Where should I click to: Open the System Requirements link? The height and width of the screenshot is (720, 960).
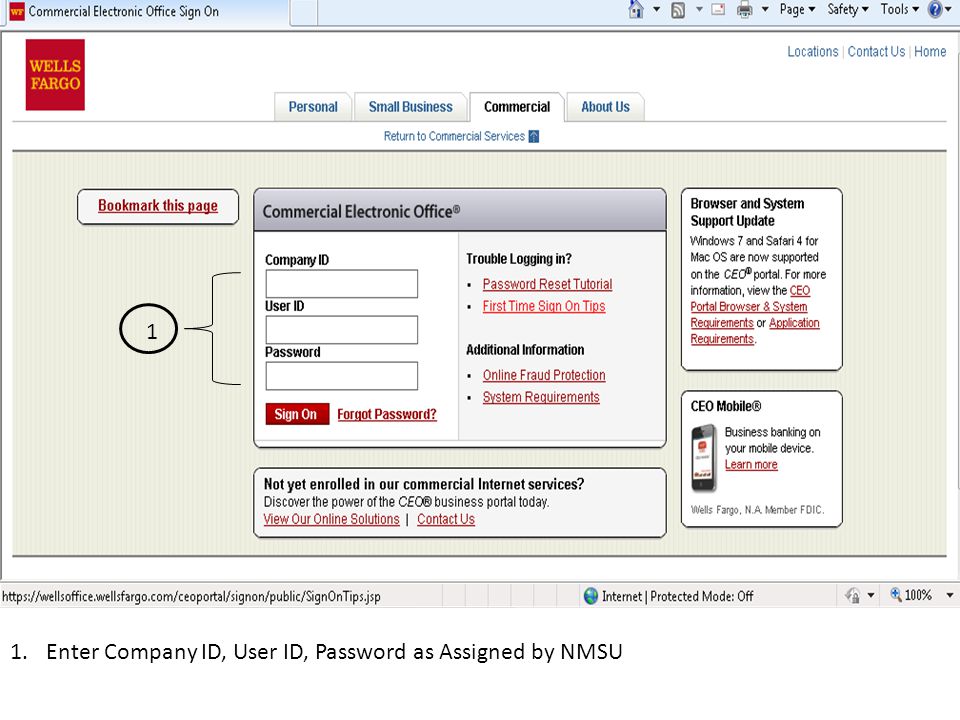[x=541, y=397]
